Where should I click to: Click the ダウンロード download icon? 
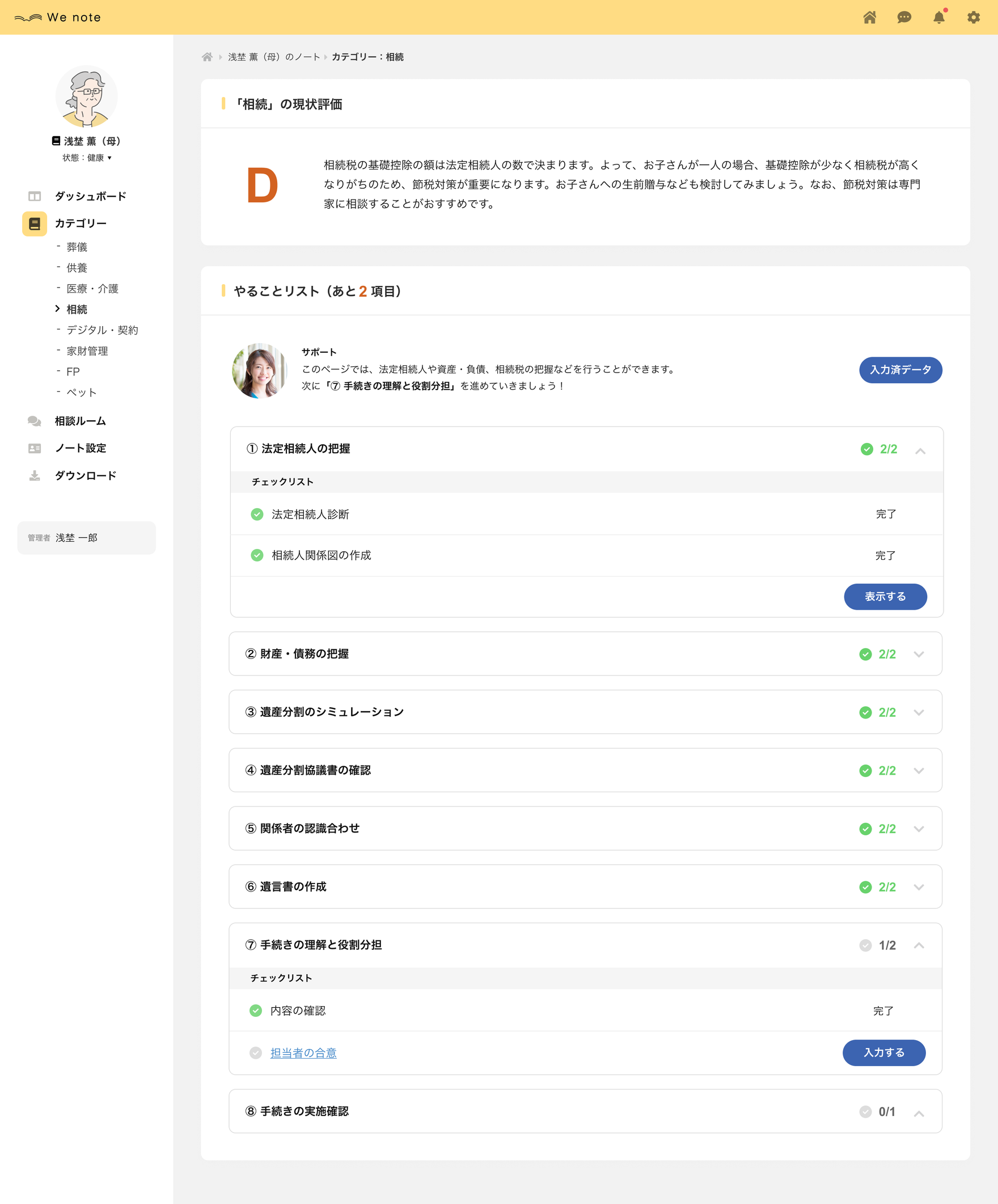click(35, 475)
